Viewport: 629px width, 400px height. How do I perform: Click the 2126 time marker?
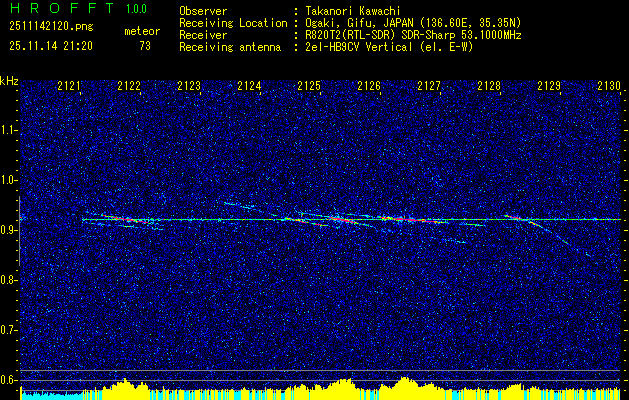pos(369,86)
